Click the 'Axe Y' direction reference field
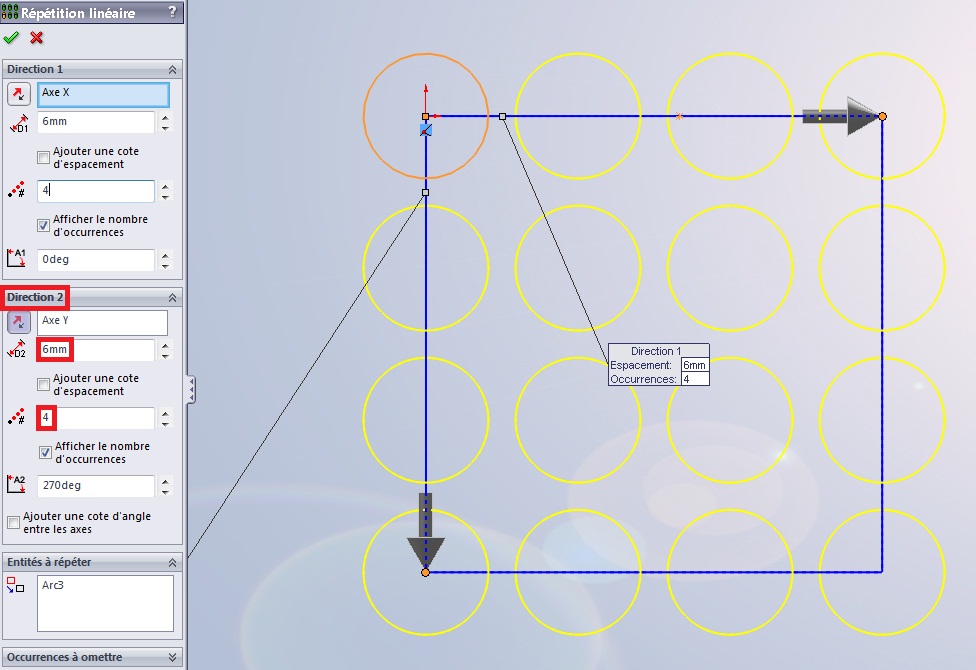The image size is (976, 670). [102, 322]
